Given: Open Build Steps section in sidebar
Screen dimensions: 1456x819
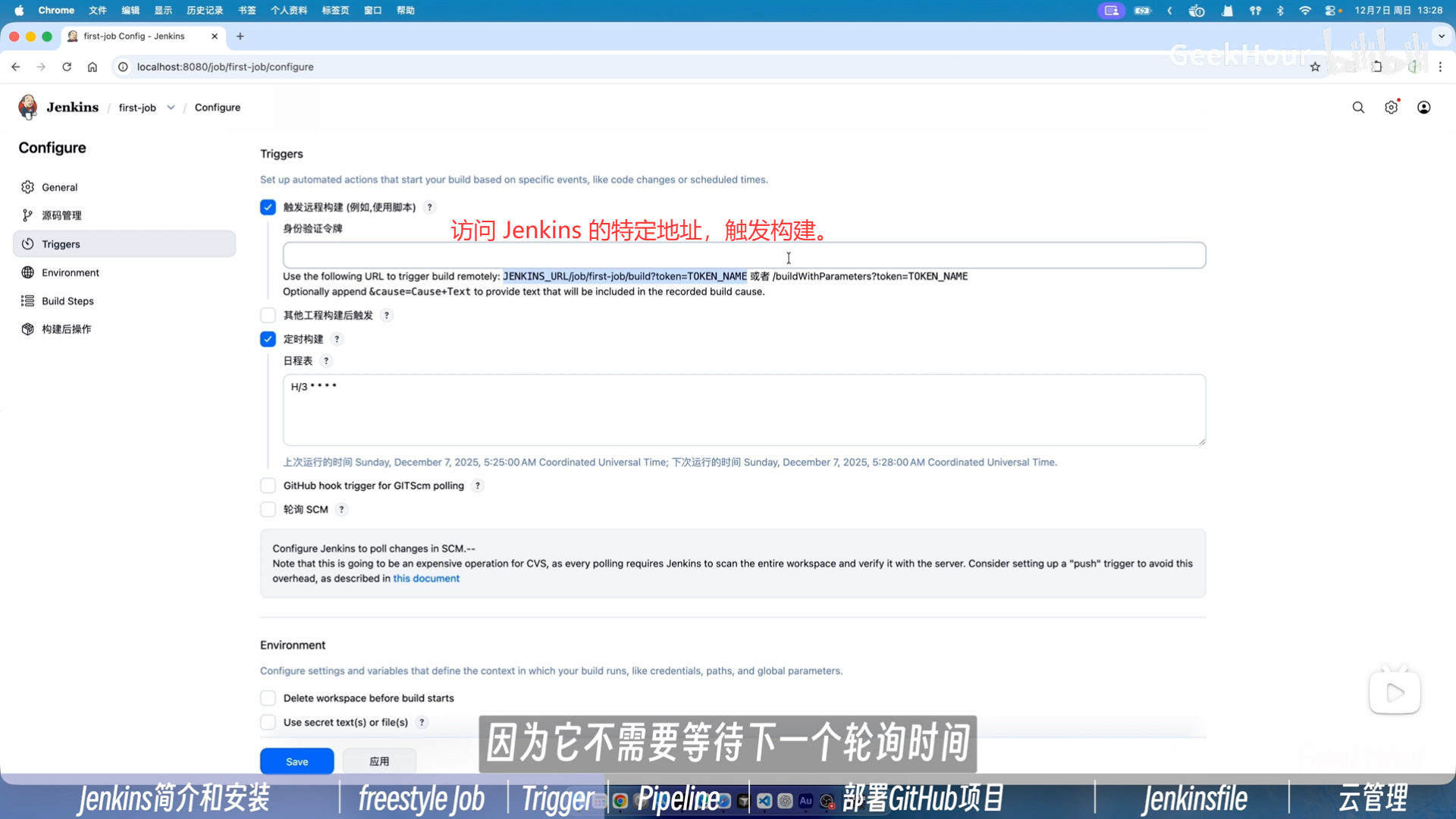Looking at the screenshot, I should 67,301.
